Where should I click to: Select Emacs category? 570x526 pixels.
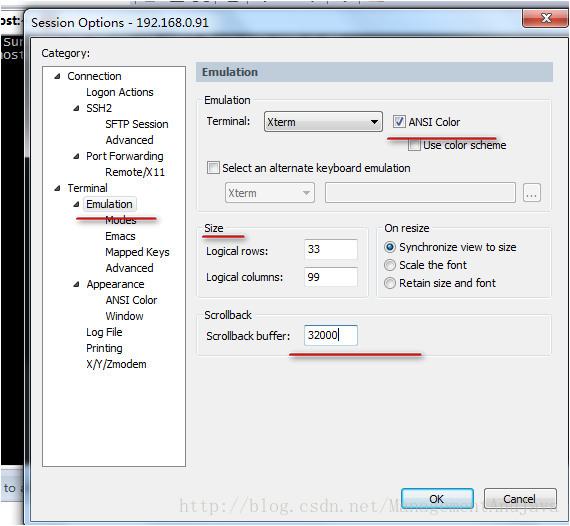click(120, 236)
